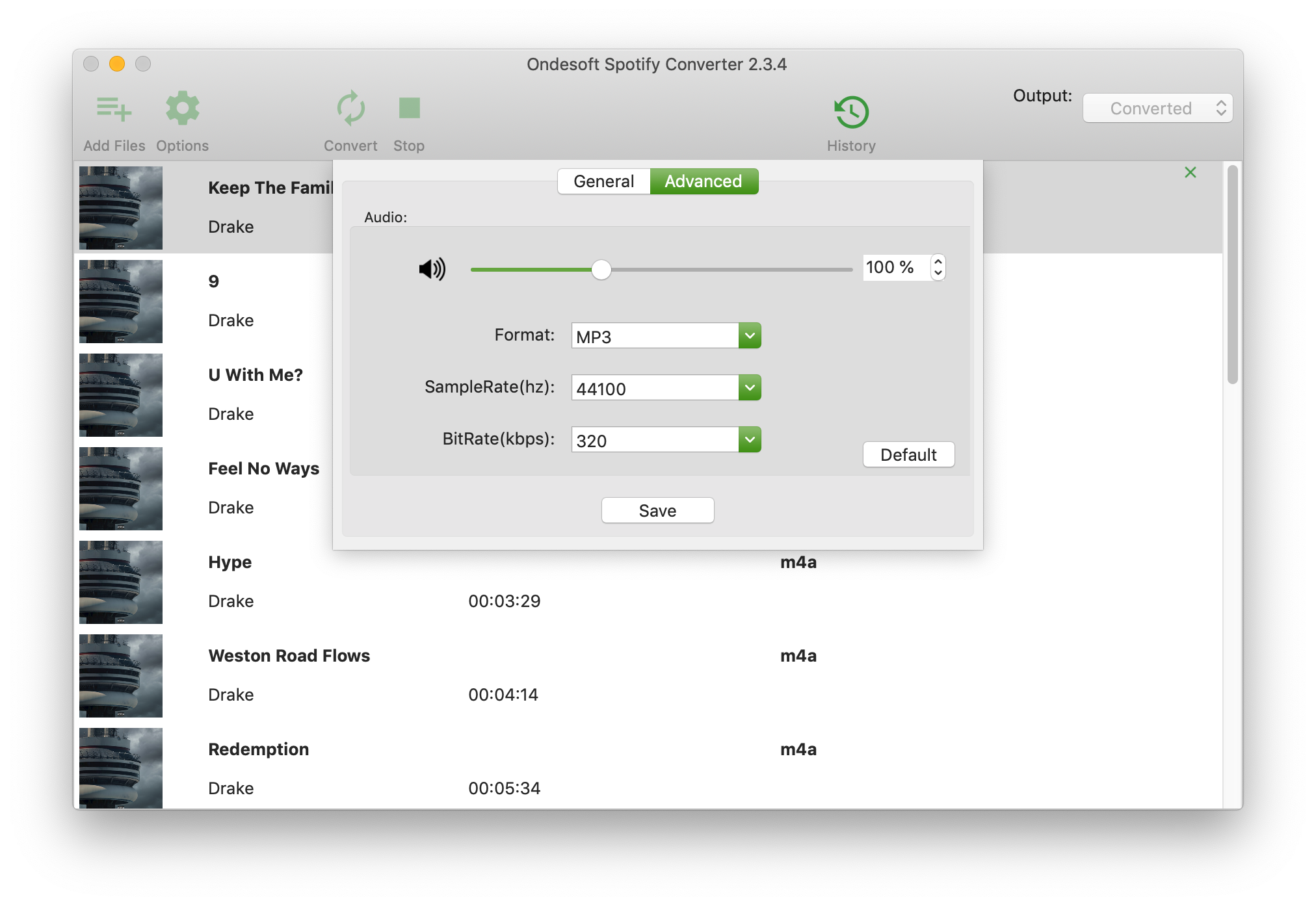Expand the Format MP3 dropdown
Image resolution: width=1316 pixels, height=906 pixels.
coord(751,335)
